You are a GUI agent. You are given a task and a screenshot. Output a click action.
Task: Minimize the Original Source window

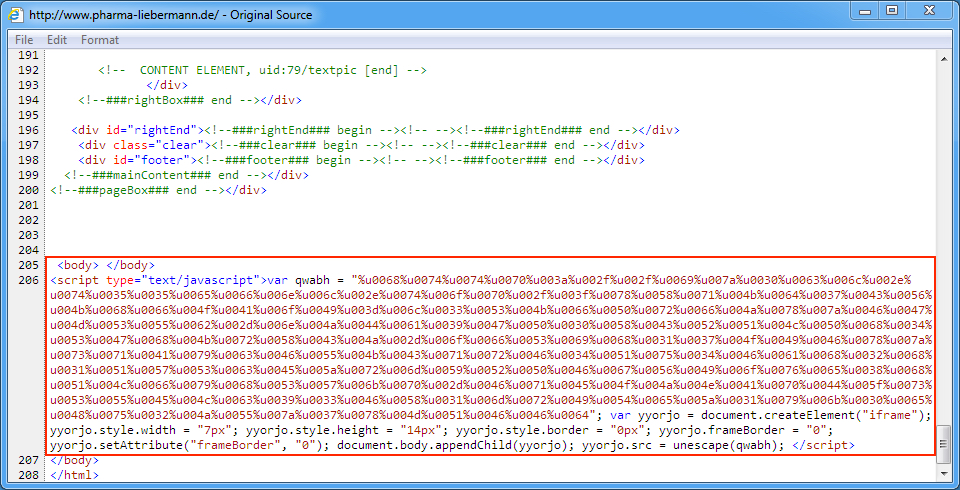point(864,11)
